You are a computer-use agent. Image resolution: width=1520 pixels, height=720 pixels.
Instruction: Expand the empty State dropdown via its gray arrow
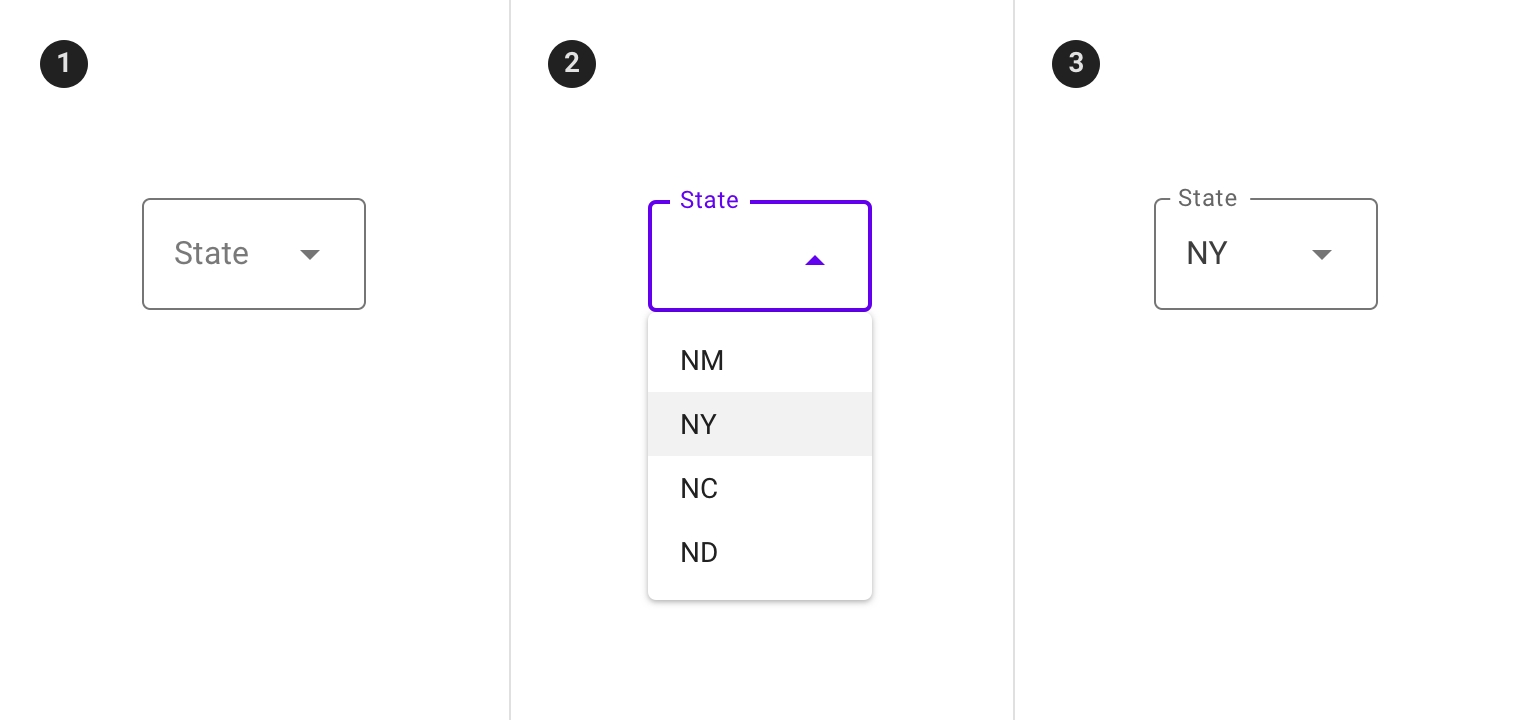click(x=310, y=254)
